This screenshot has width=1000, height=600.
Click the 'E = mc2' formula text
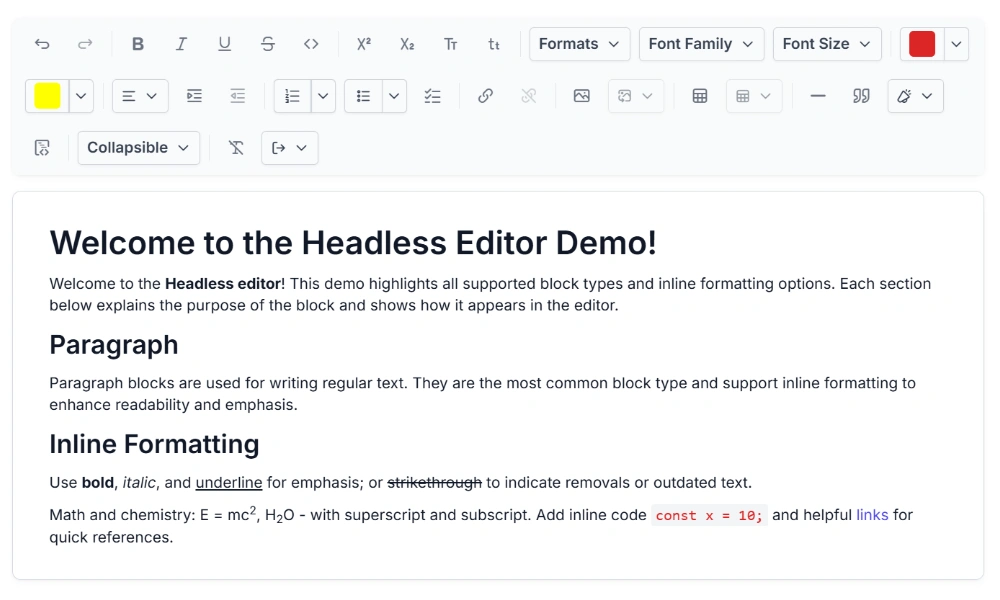coord(228,513)
